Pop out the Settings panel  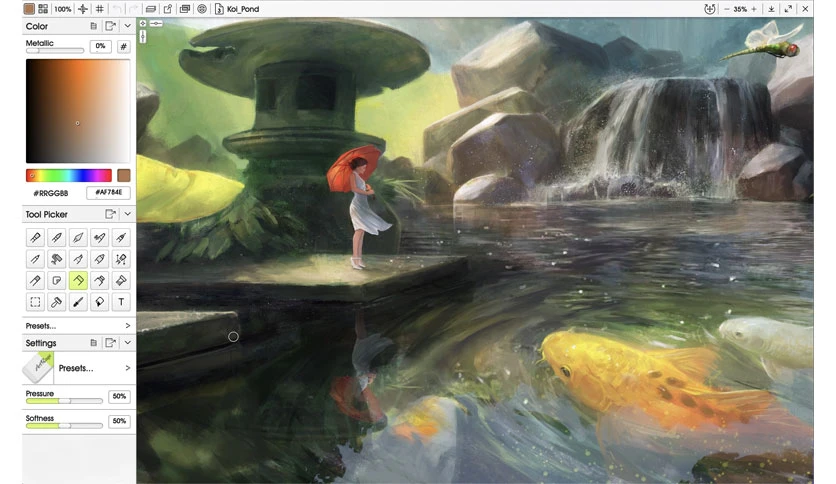click(110, 342)
